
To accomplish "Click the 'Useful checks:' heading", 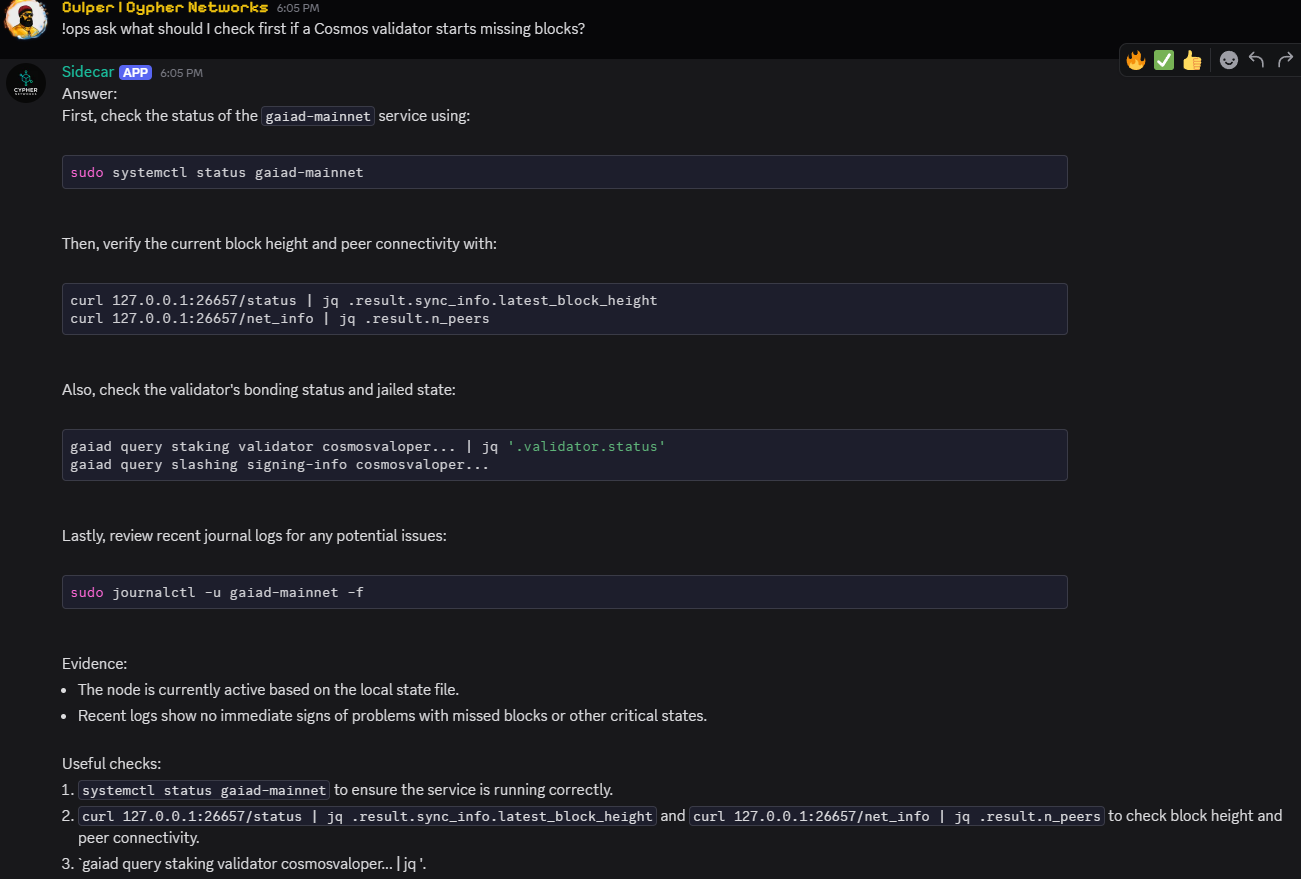I will tap(111, 763).
